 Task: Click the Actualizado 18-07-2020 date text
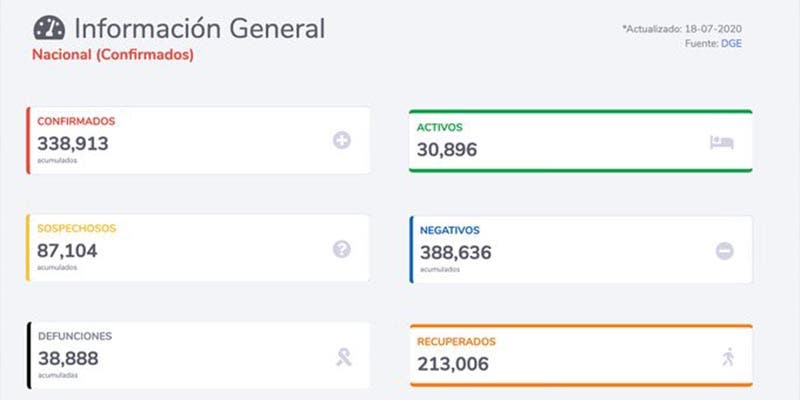pos(683,29)
